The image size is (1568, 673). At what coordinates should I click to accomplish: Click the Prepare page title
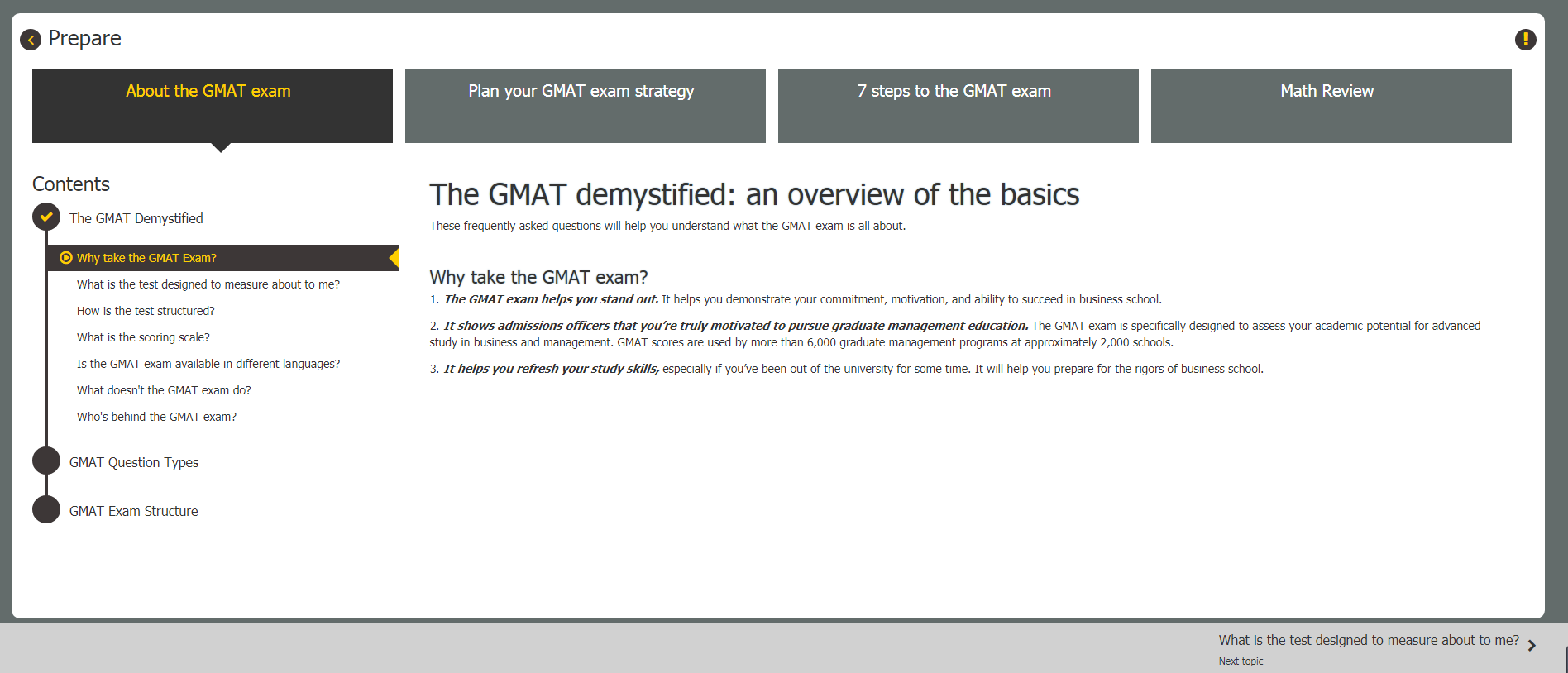84,39
